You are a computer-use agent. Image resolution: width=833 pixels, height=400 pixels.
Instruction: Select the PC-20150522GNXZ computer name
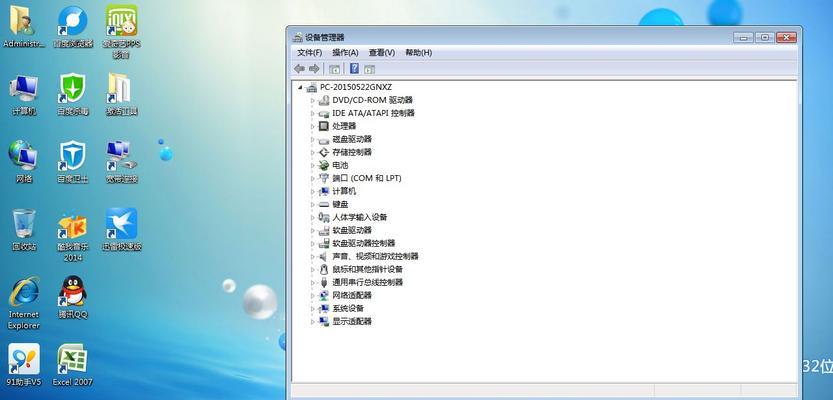click(356, 87)
